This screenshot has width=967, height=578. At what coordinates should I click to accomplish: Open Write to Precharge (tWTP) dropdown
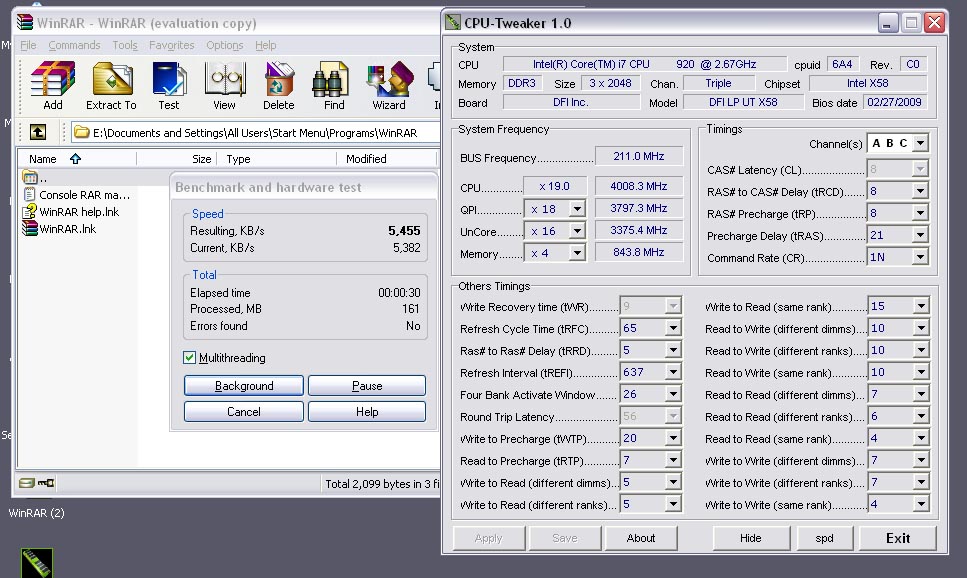click(x=673, y=438)
